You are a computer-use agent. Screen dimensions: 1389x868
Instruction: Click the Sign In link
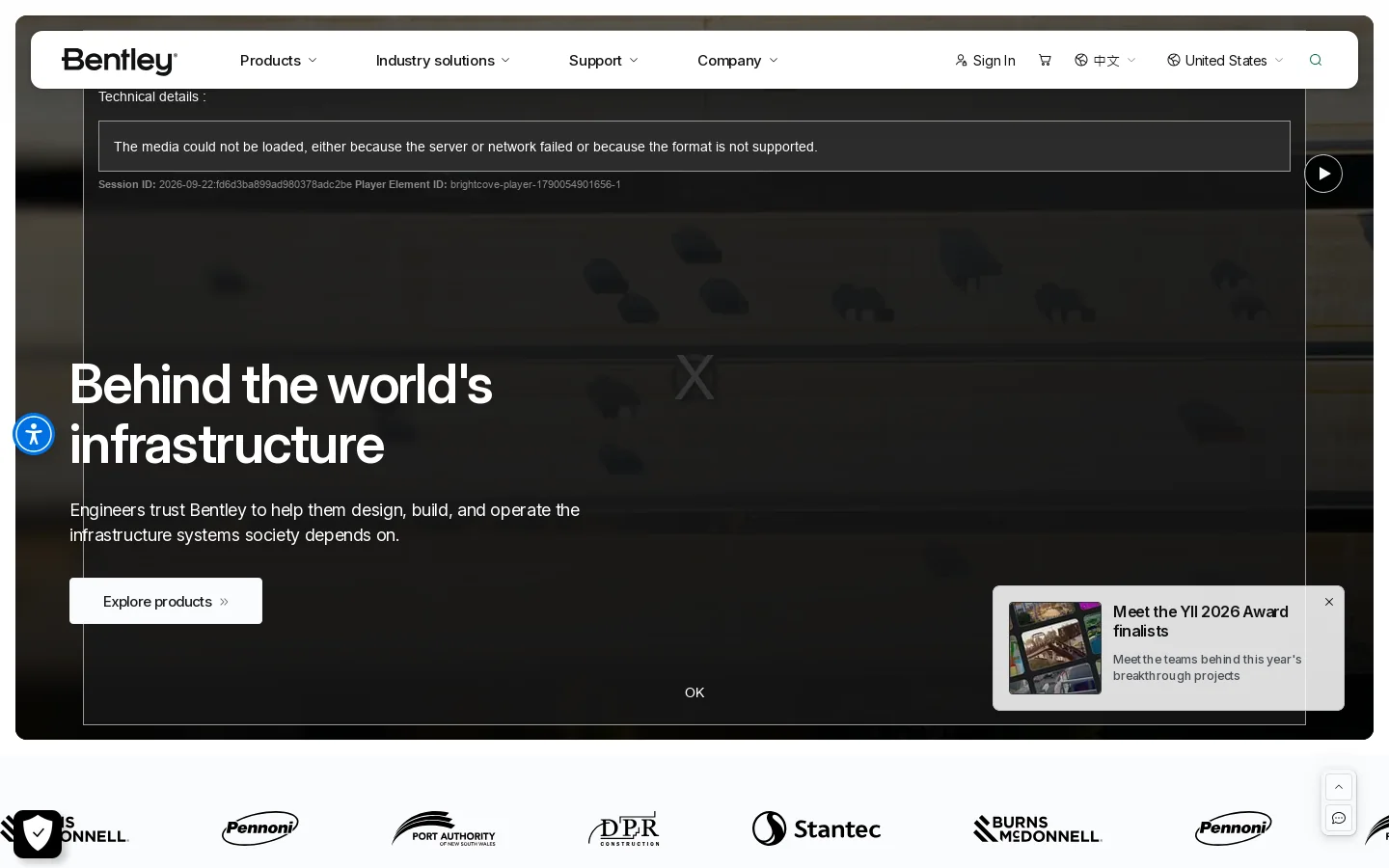pyautogui.click(x=985, y=60)
